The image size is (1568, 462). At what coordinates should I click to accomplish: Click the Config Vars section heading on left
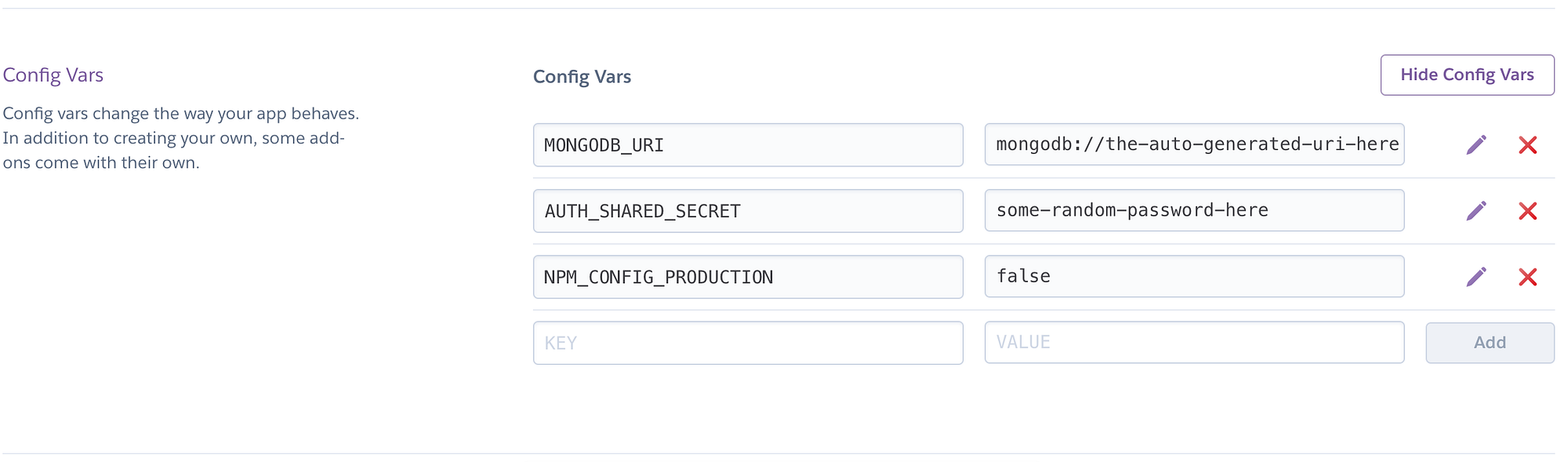[53, 75]
